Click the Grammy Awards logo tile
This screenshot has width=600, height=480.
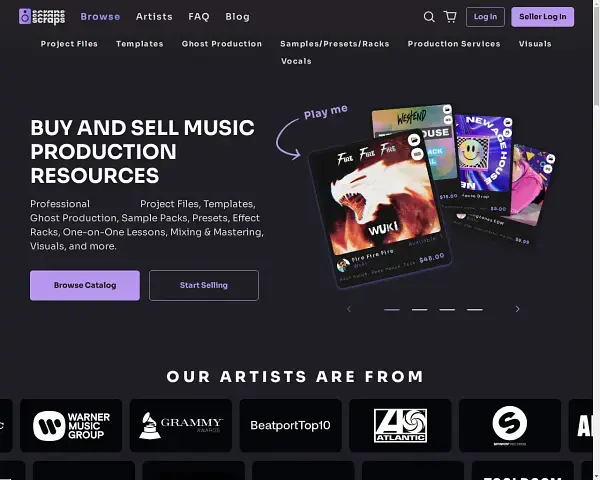[181, 425]
